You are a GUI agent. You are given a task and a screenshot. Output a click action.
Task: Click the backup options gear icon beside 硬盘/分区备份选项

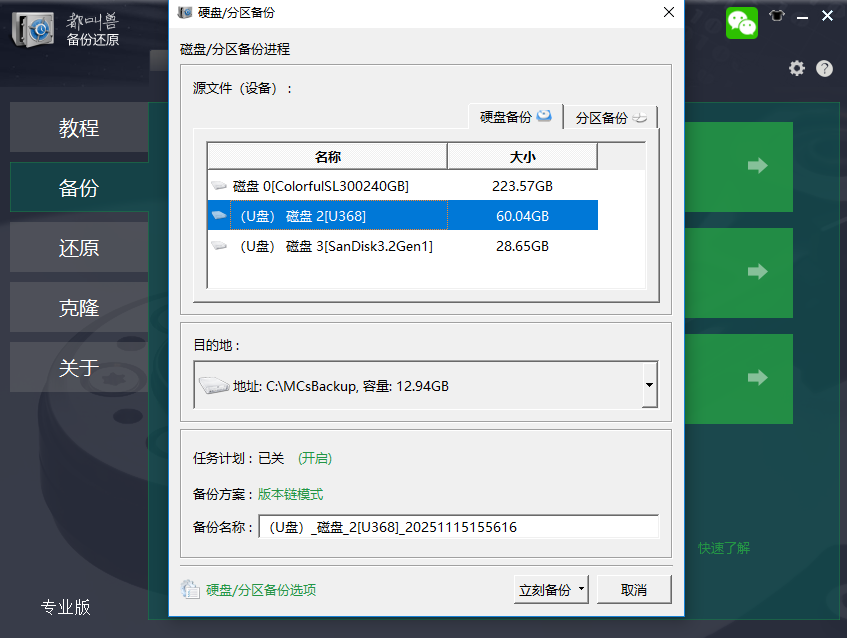[x=191, y=590]
